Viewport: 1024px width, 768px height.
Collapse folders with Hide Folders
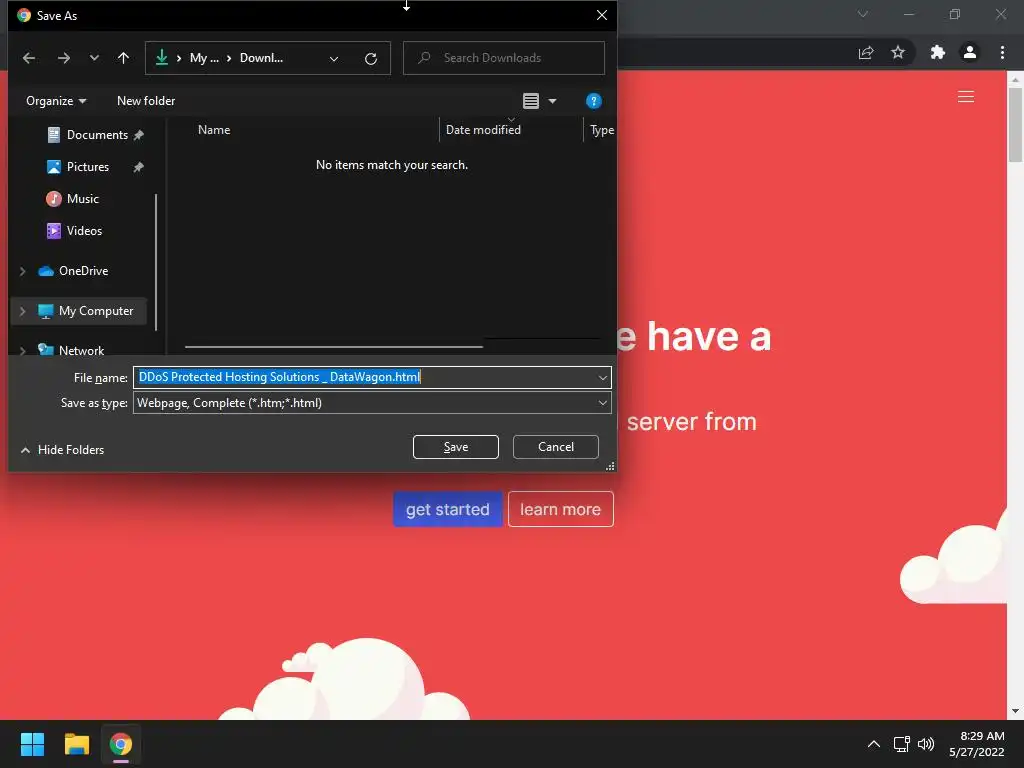[x=62, y=450]
